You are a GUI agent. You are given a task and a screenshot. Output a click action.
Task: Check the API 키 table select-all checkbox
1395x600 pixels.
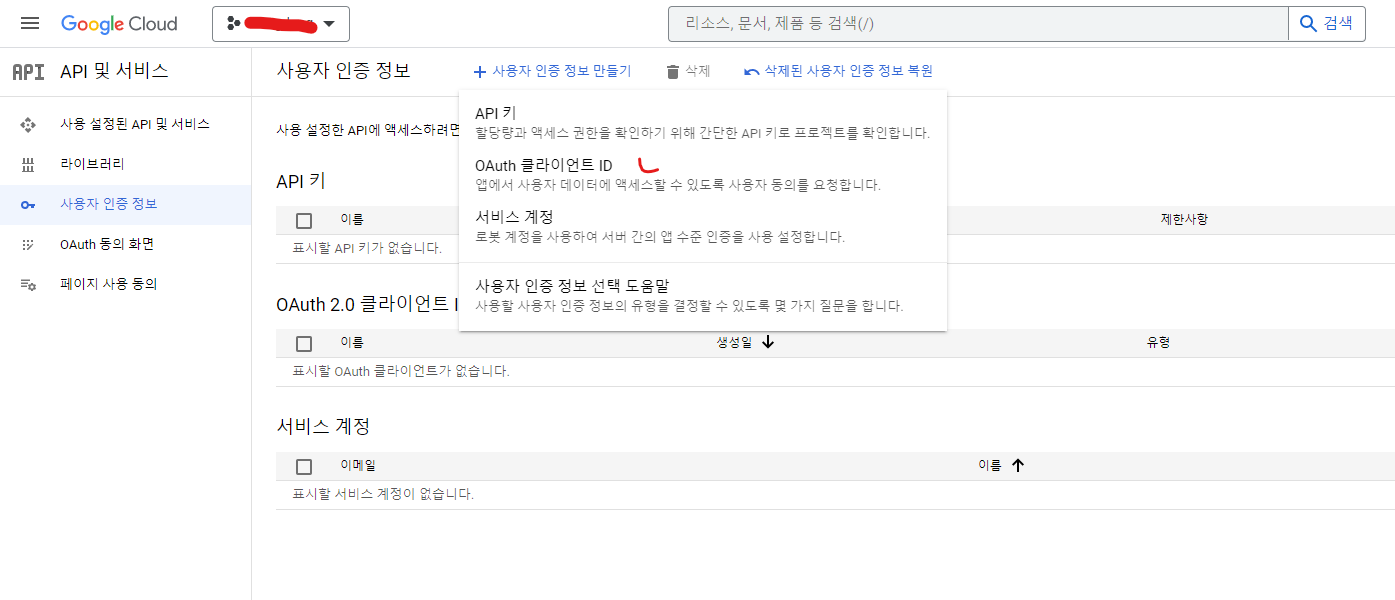click(x=304, y=220)
